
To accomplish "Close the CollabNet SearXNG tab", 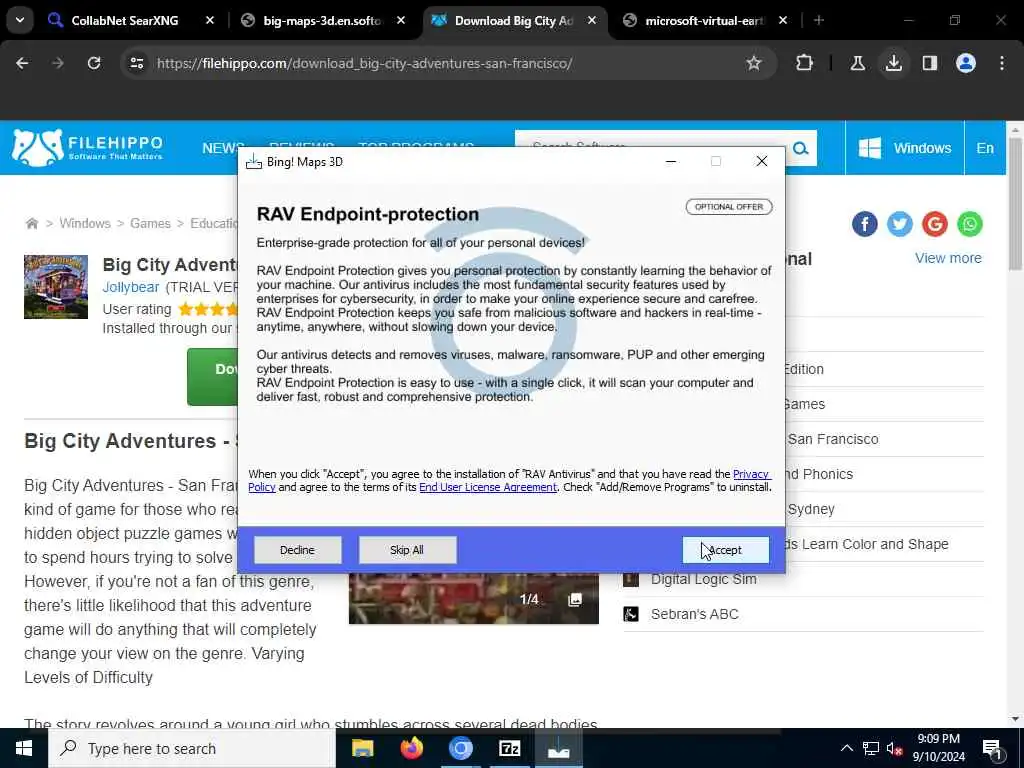I will 210,21.
